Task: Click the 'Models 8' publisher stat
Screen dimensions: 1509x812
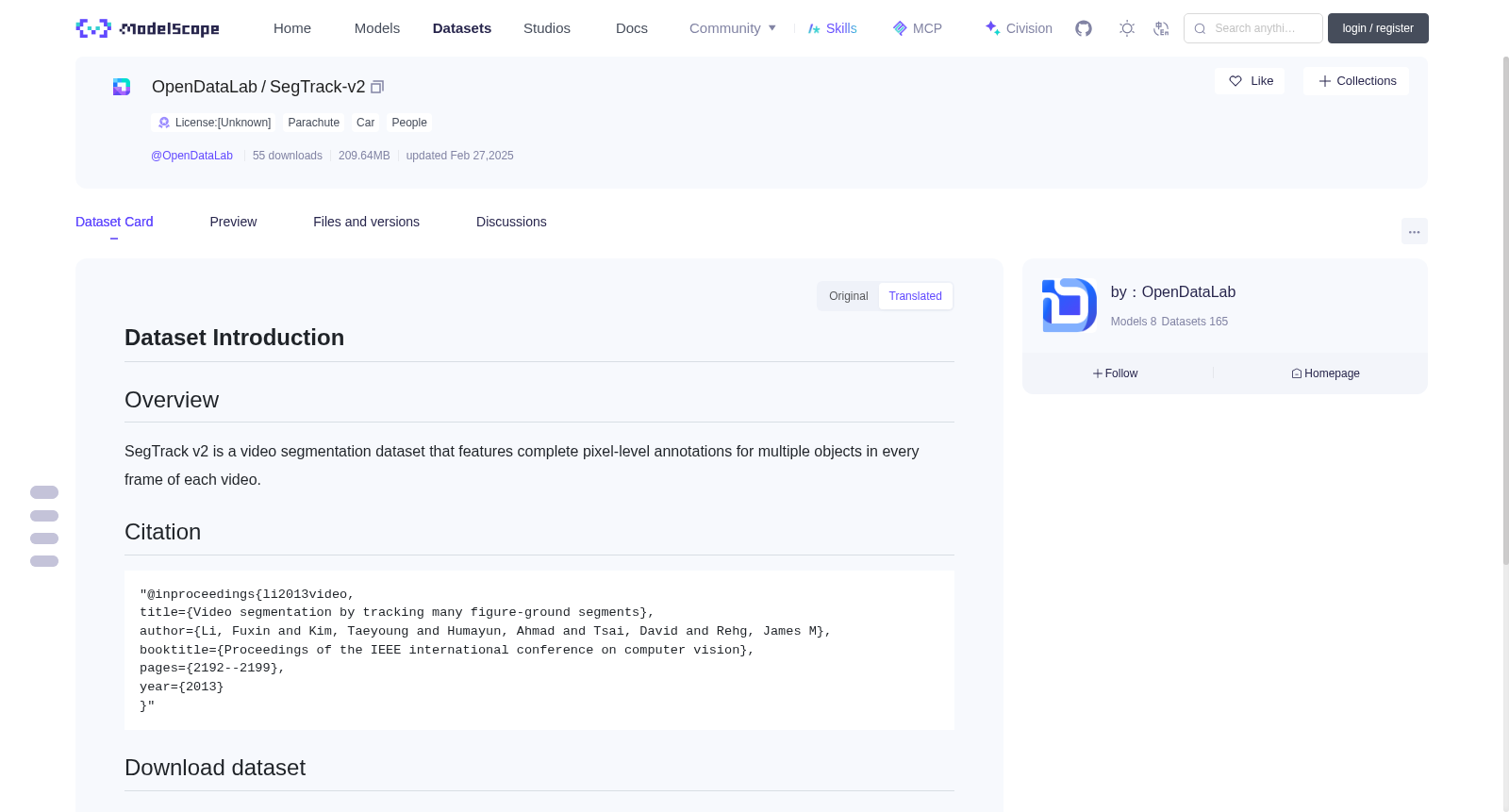Action: click(x=1134, y=322)
